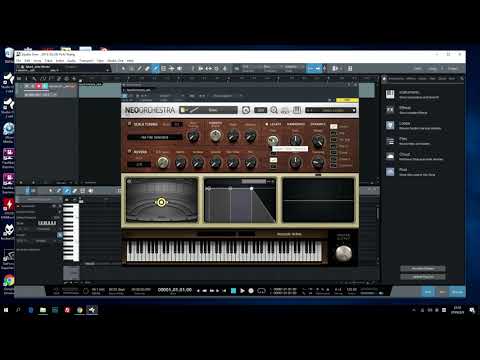Solo the track with its S button
480x360 pixels.
click(33, 86)
